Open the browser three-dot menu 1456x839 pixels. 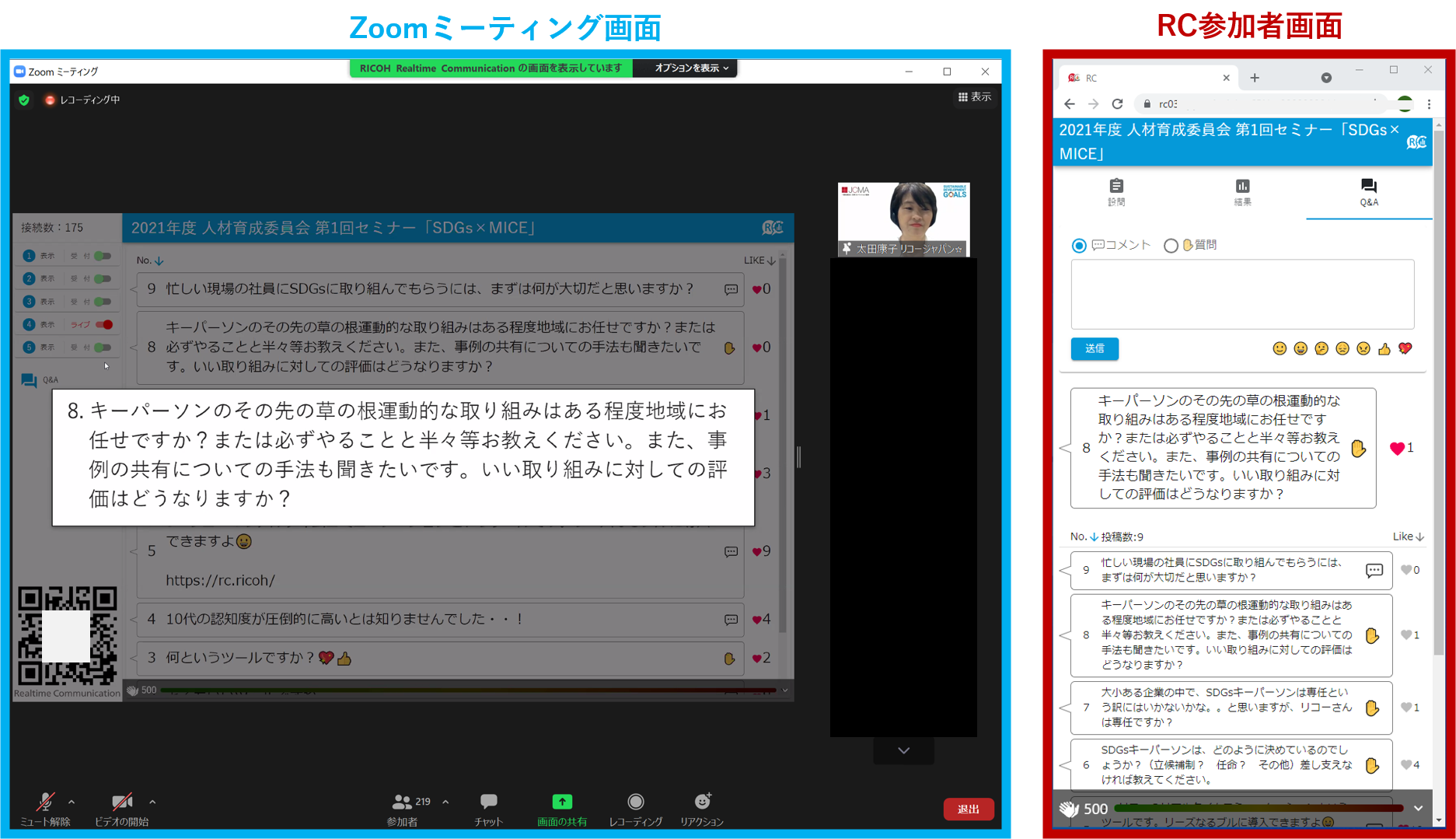click(1429, 103)
